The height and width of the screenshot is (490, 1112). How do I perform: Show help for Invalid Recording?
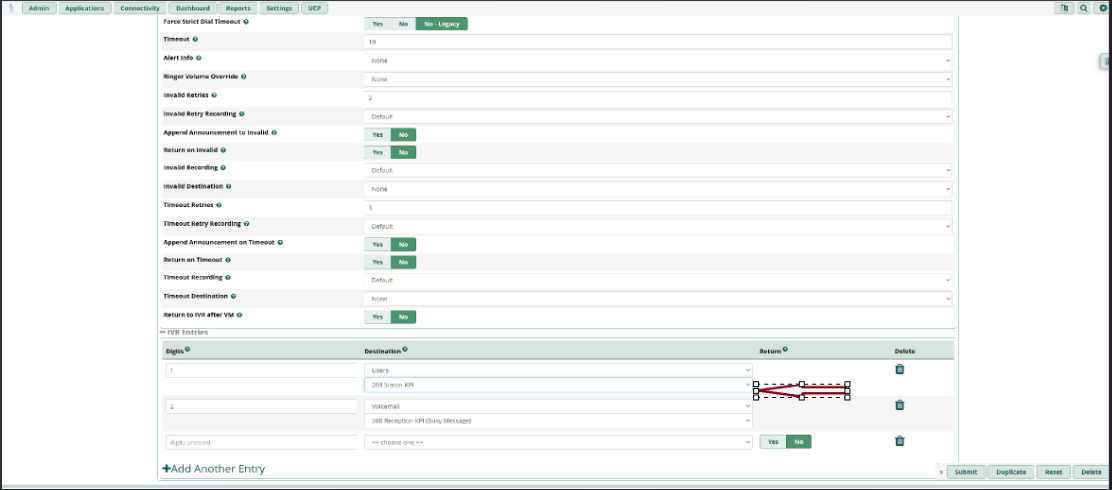point(223,167)
